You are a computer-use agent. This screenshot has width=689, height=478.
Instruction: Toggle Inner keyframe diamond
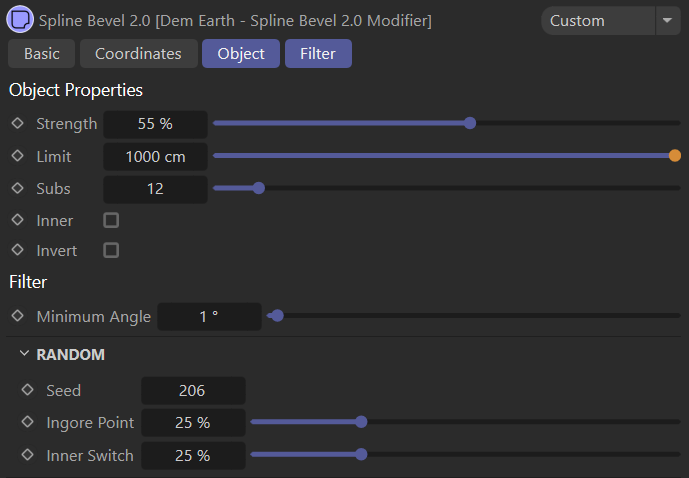coord(18,220)
